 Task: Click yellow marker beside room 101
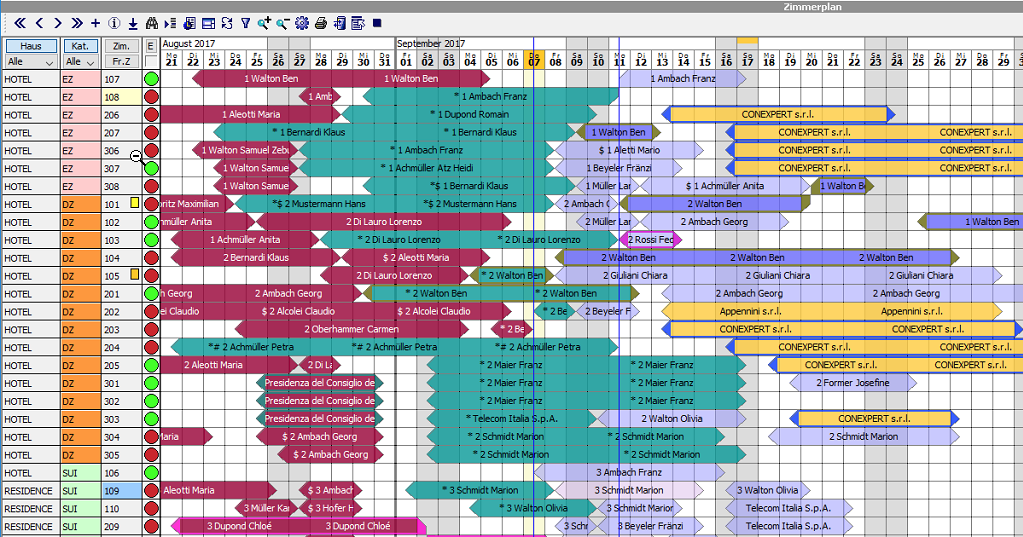[134, 203]
